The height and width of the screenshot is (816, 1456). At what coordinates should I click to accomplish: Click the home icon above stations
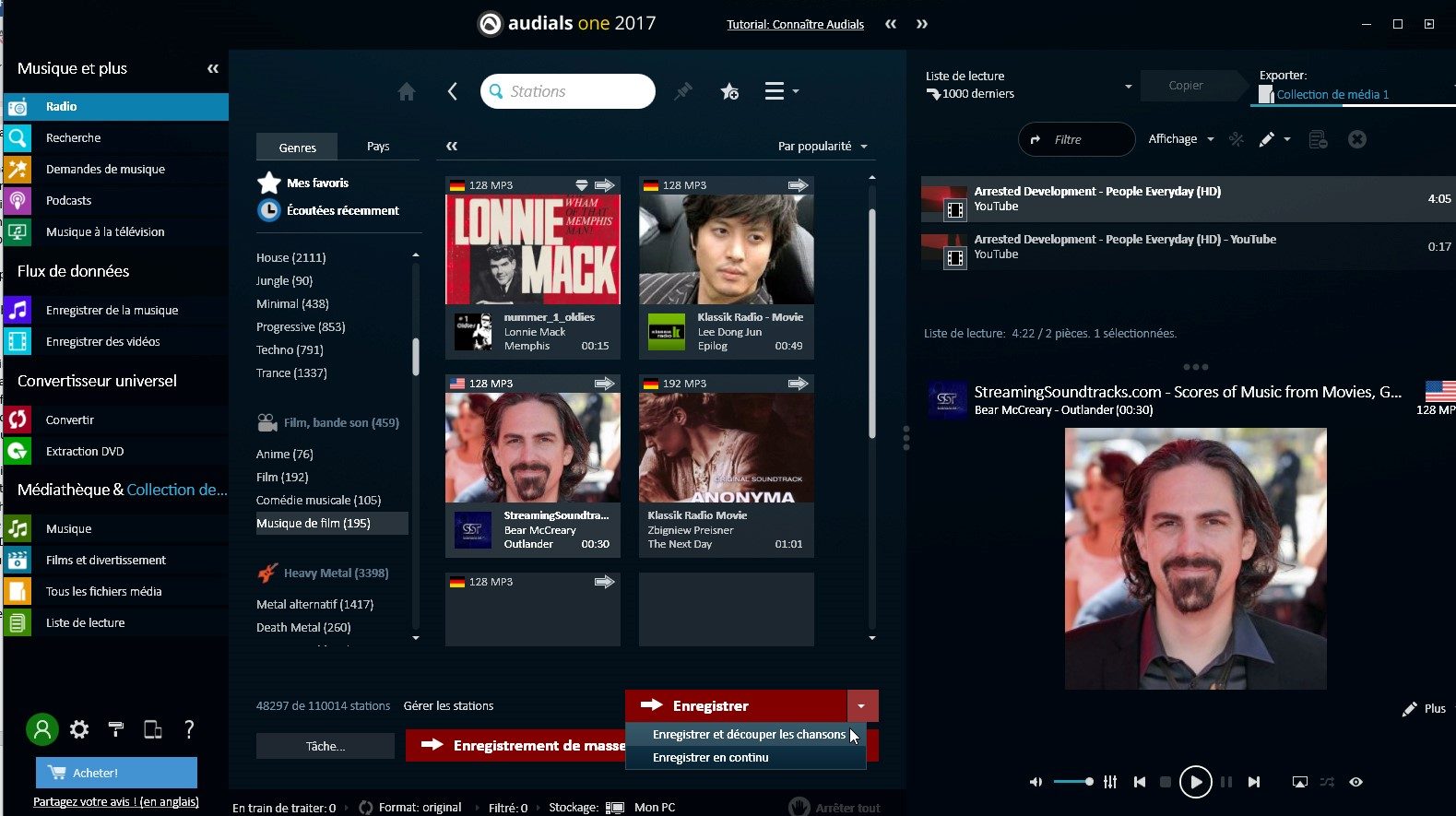[x=406, y=91]
